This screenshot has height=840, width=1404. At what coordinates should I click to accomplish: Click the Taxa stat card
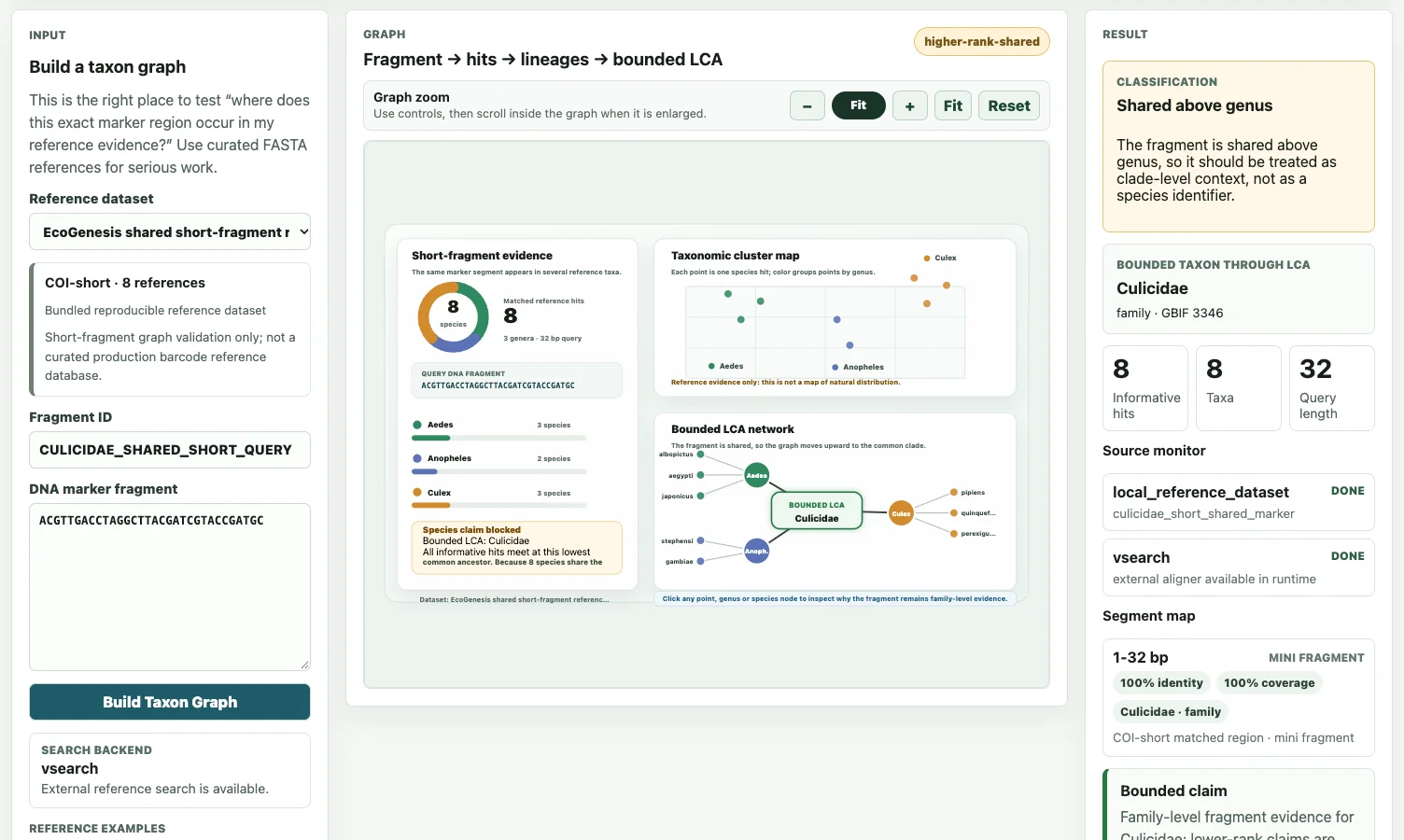tap(1239, 388)
